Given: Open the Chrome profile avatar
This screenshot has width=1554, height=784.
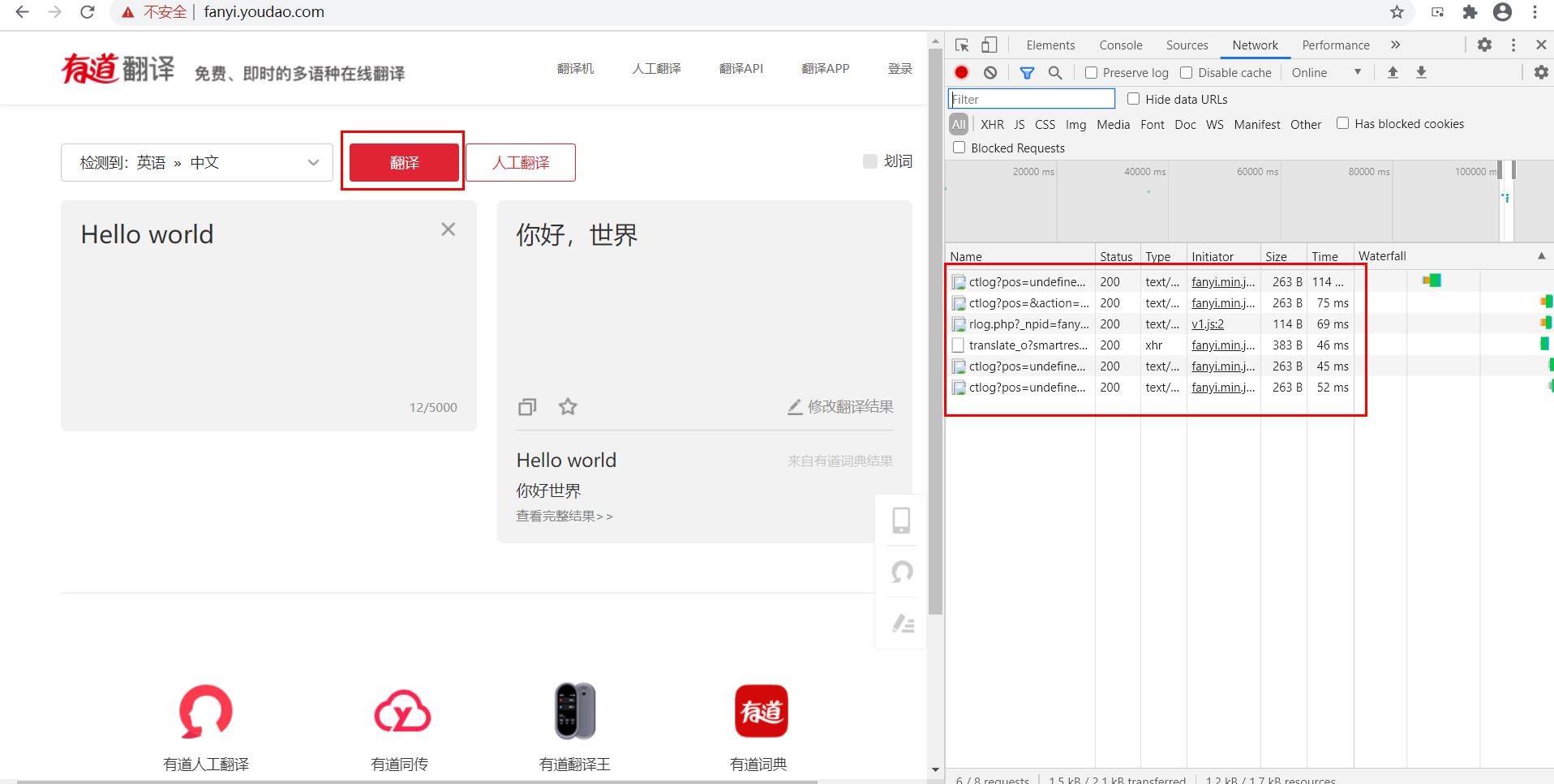Looking at the screenshot, I should coord(1502,12).
